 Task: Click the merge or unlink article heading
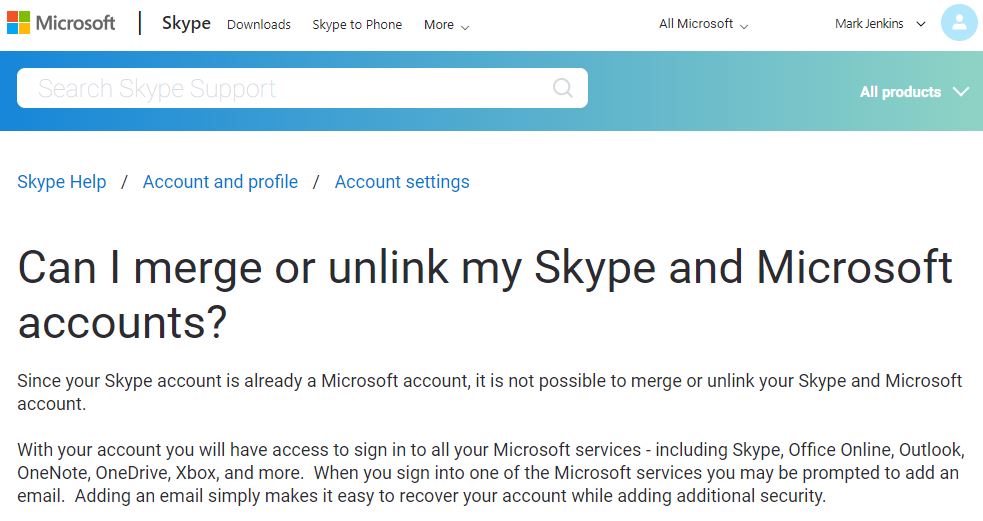coord(485,294)
